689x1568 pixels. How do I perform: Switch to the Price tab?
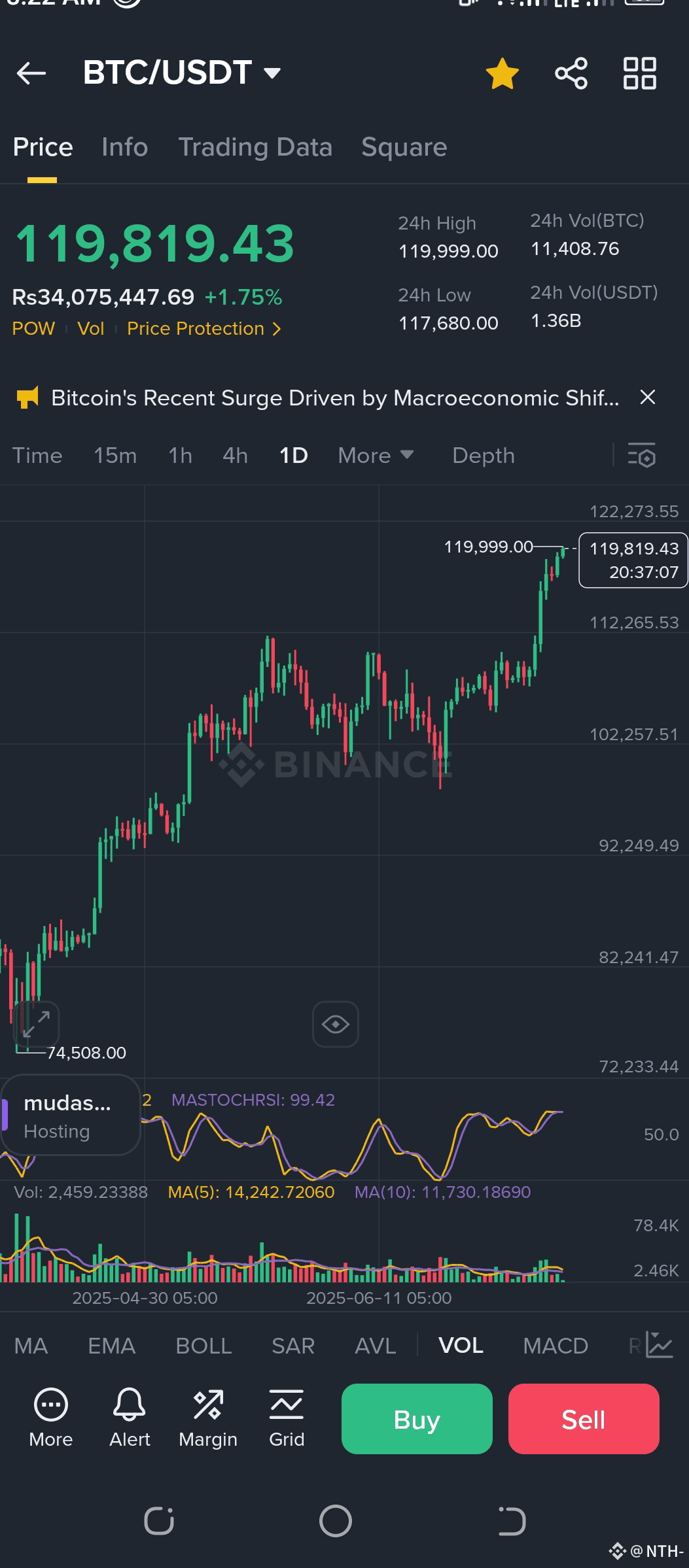coord(43,147)
